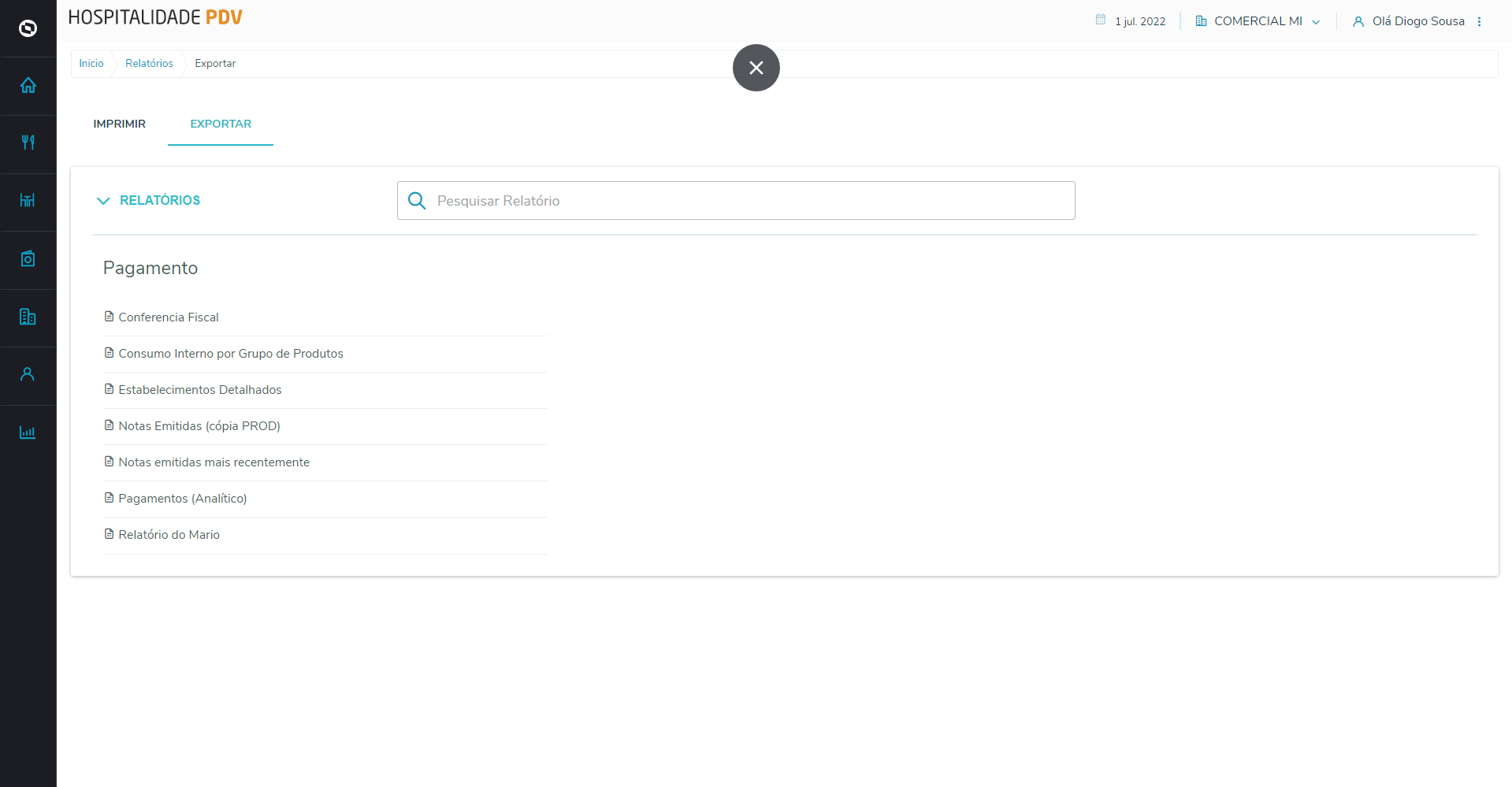Open Conferencia Fiscal report
The image size is (1512, 787).
[168, 317]
